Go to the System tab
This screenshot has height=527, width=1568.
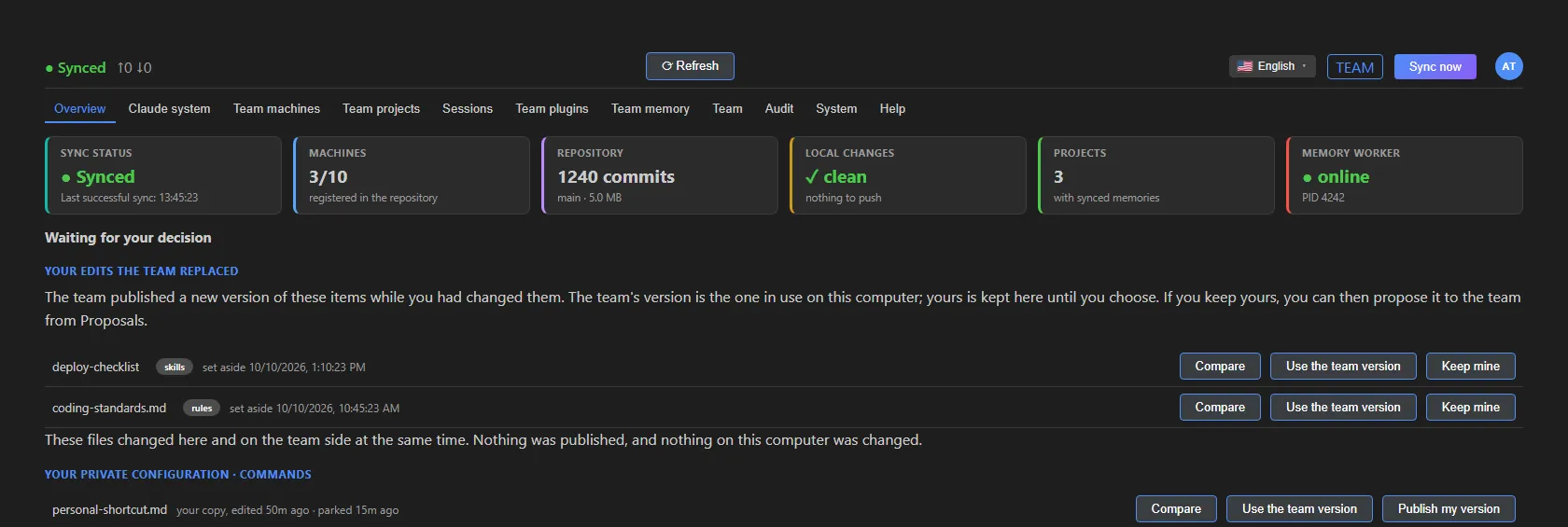pos(836,109)
